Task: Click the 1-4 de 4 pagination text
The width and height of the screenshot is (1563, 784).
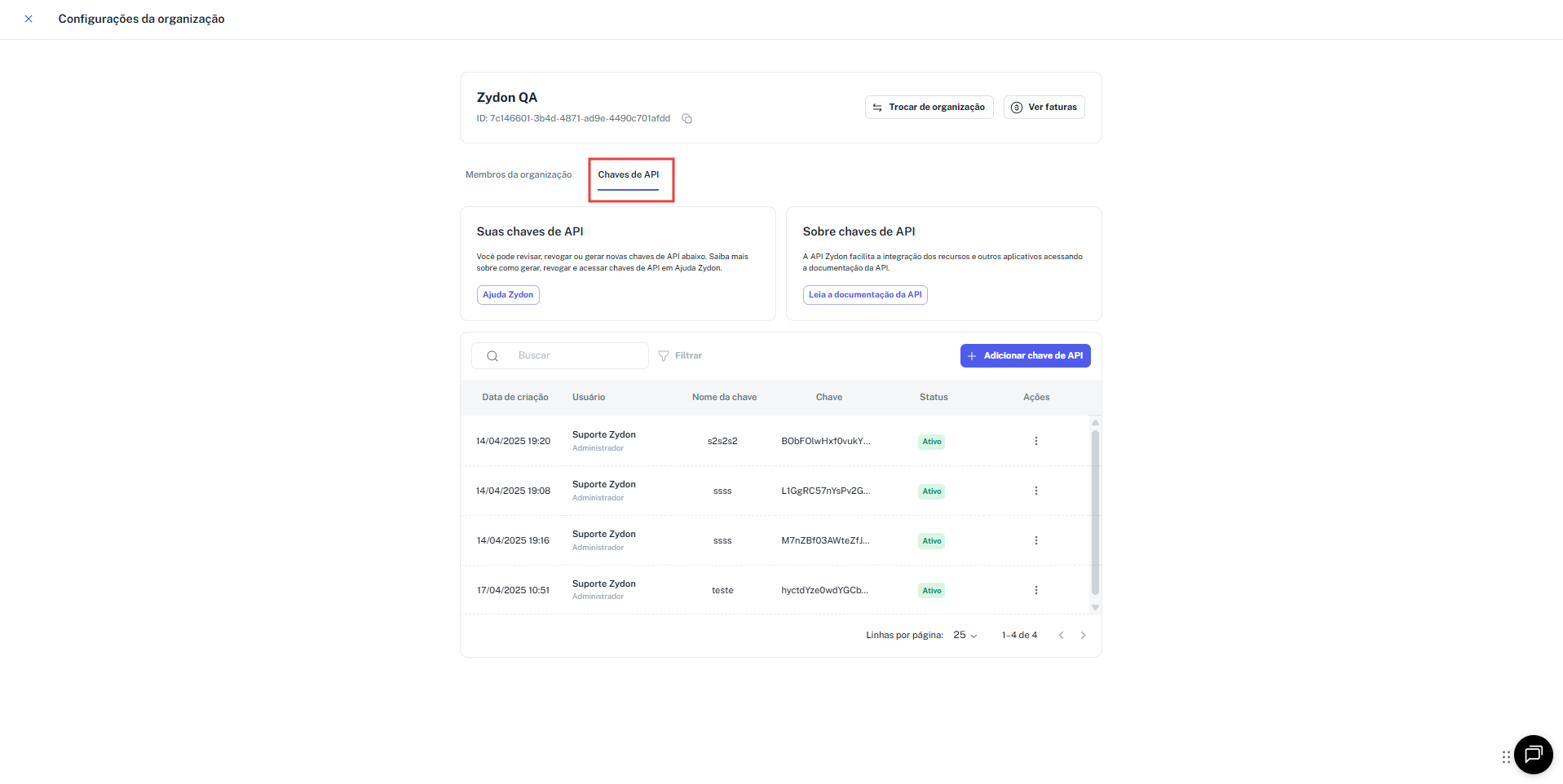Action: point(1019,636)
